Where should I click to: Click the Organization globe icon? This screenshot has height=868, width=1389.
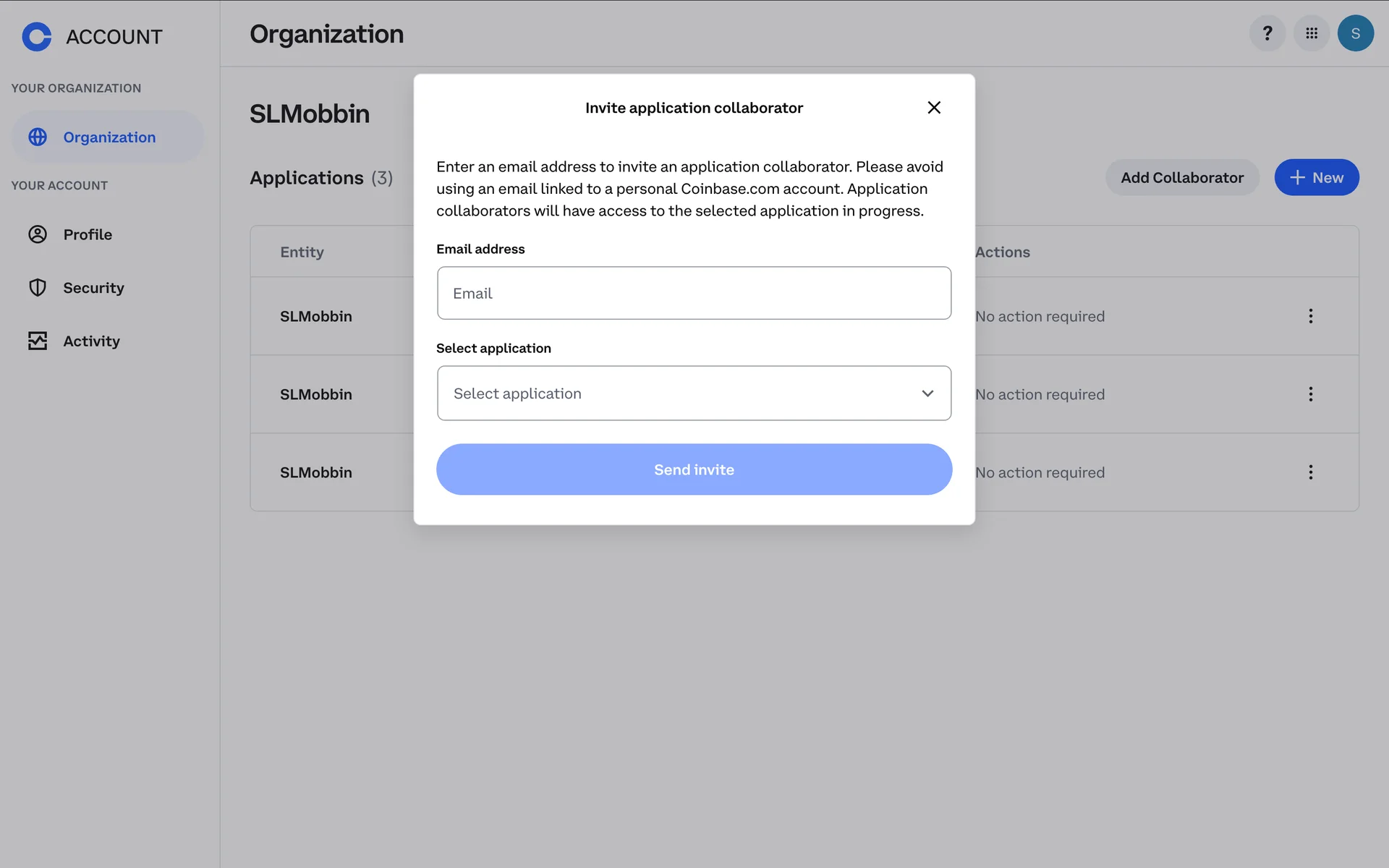[x=38, y=137]
